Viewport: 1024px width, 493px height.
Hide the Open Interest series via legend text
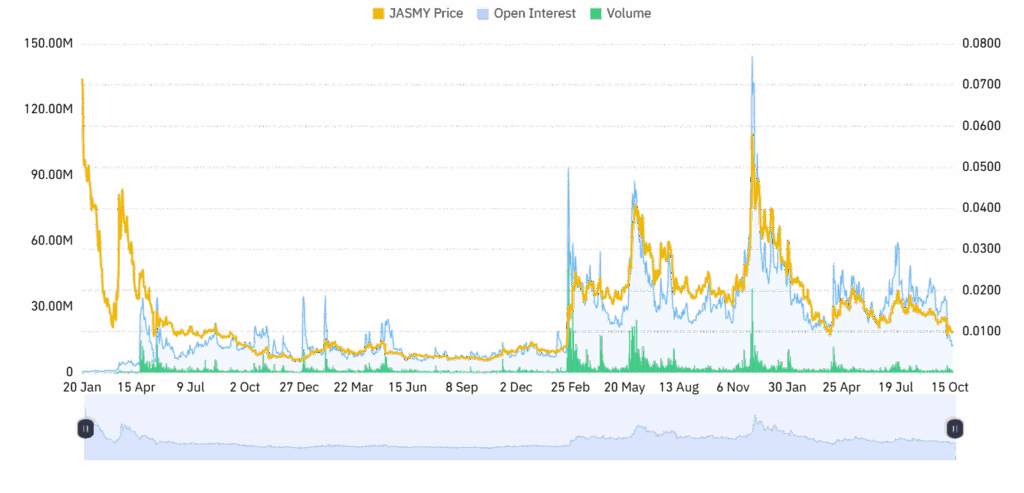point(533,14)
